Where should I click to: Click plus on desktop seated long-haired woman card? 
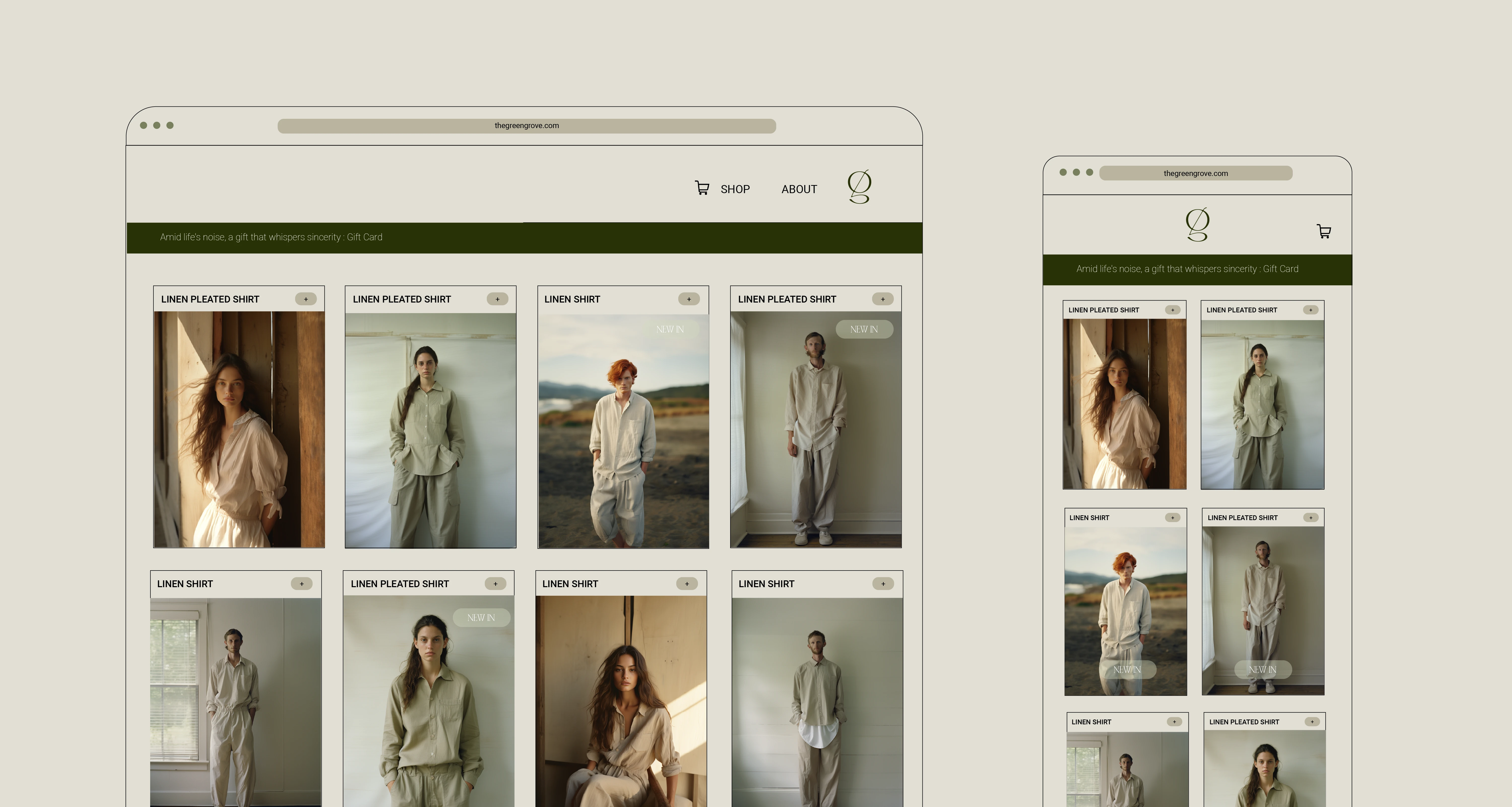687,584
